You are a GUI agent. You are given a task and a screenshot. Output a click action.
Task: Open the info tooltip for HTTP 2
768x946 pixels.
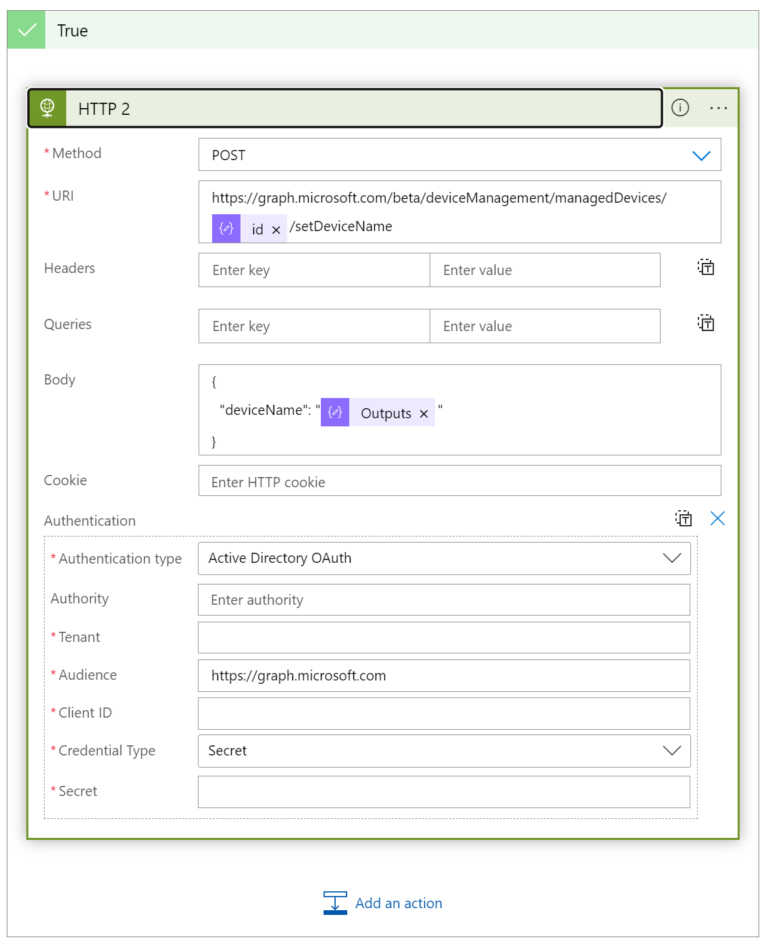(x=680, y=107)
